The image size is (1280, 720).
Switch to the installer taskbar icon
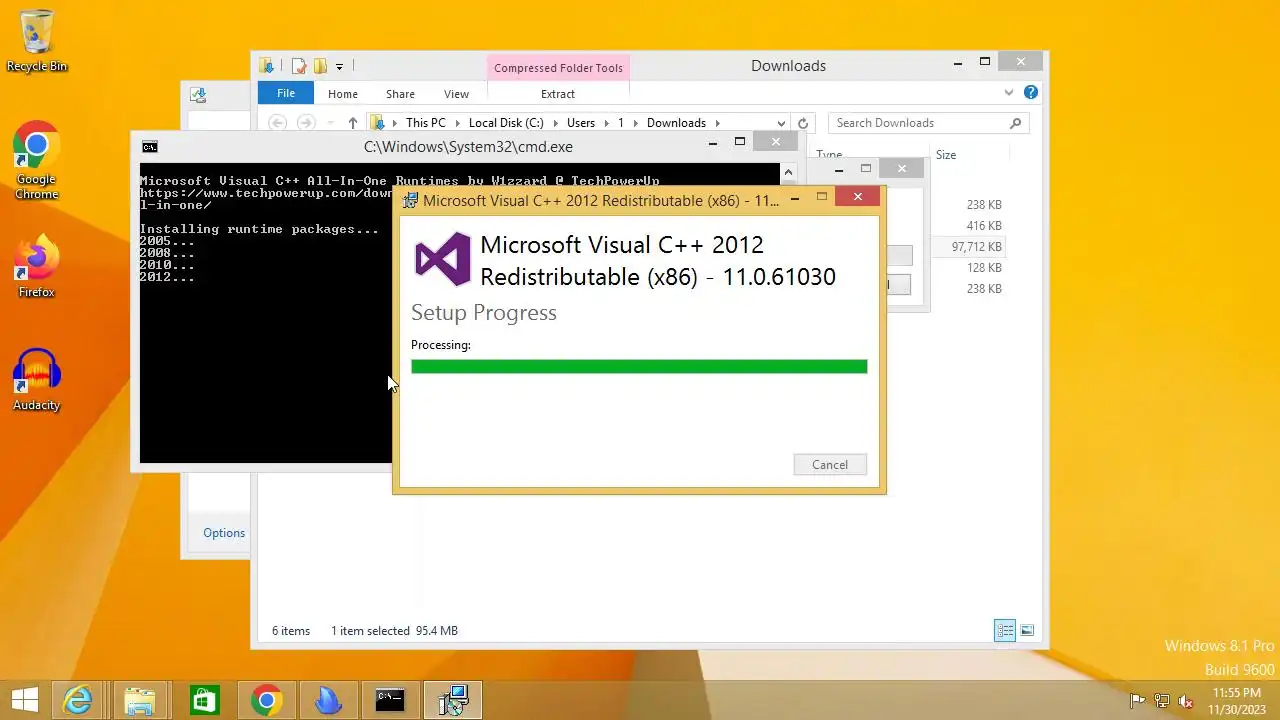[x=453, y=700]
